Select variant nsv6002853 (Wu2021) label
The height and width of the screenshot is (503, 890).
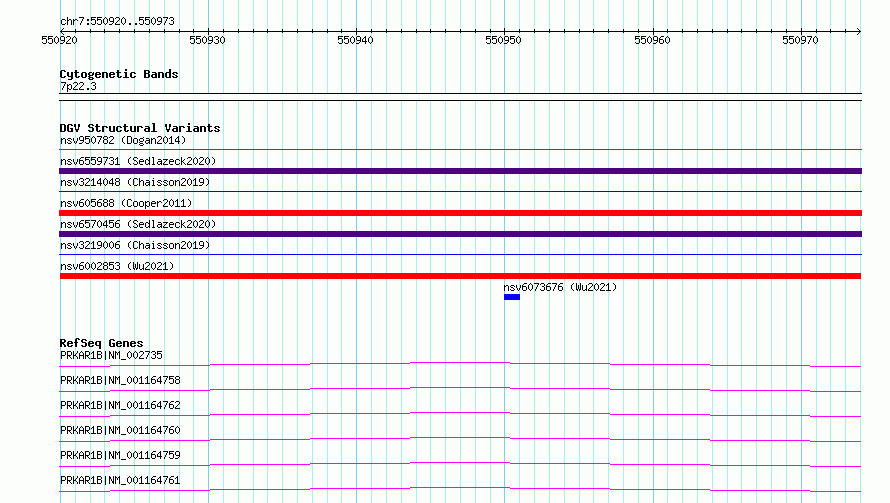(x=117, y=266)
